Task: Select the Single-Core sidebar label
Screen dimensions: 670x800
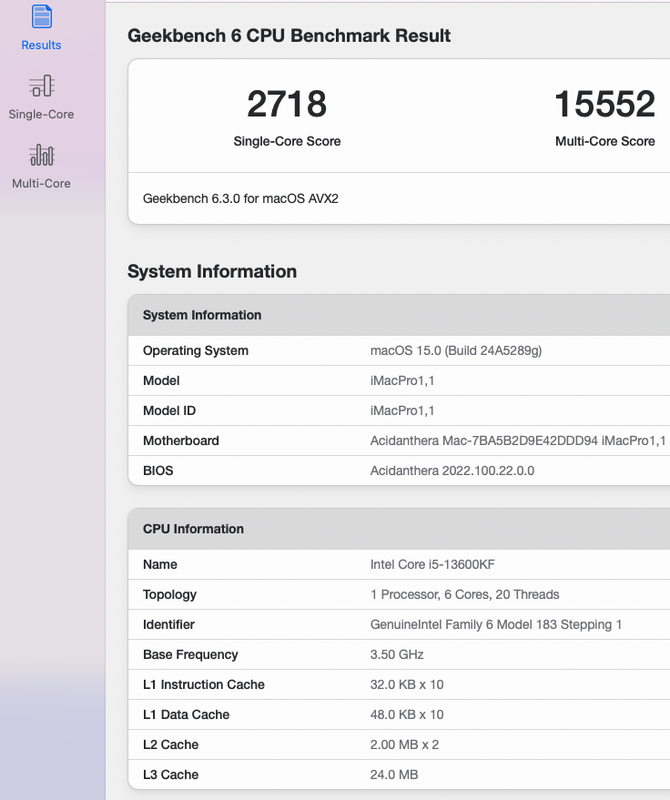Action: [41, 114]
